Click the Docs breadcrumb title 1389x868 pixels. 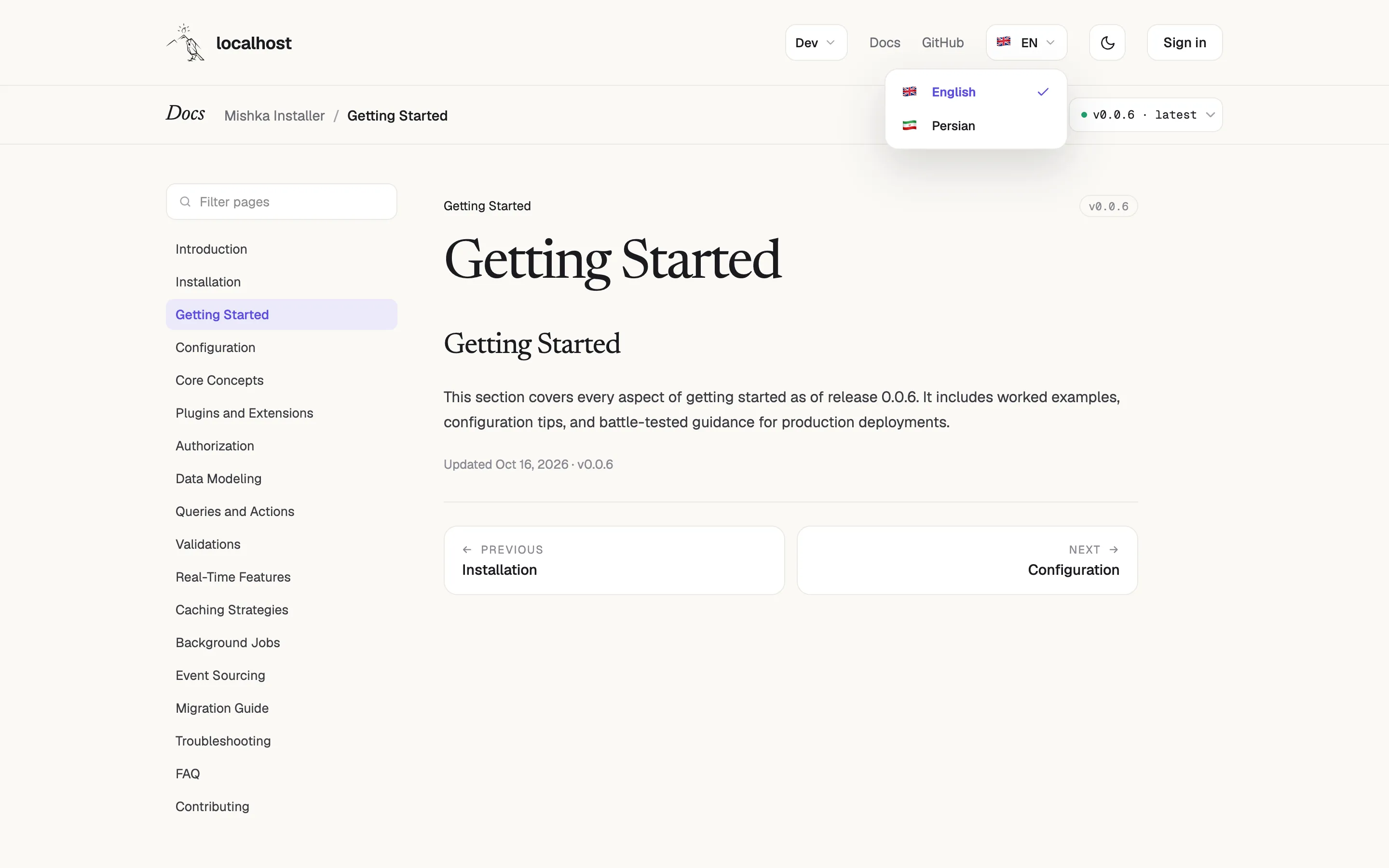tap(185, 114)
